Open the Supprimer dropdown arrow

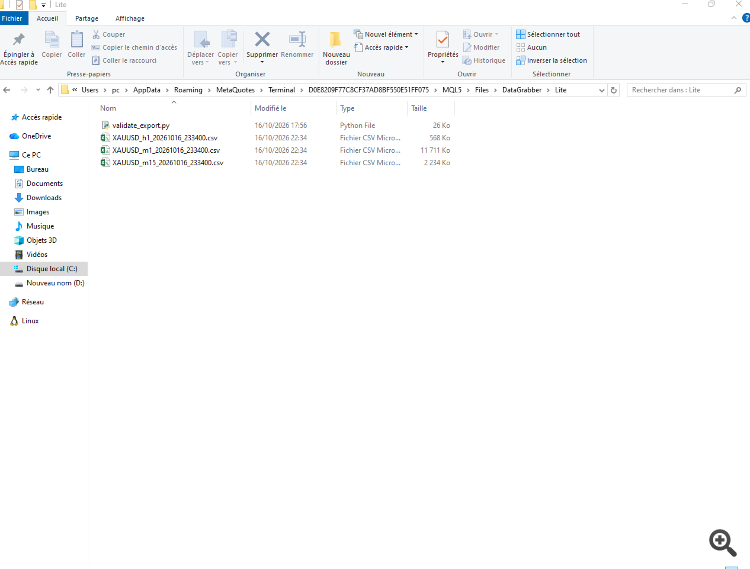click(x=262, y=62)
